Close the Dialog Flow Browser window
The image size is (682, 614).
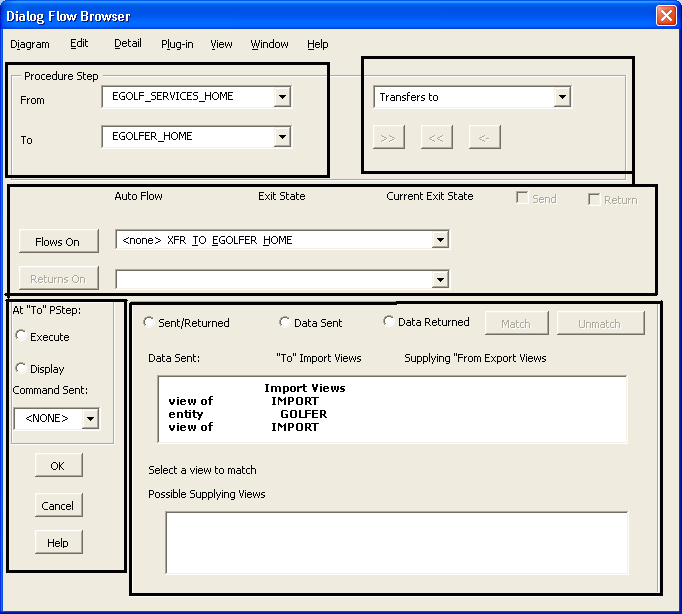666,16
